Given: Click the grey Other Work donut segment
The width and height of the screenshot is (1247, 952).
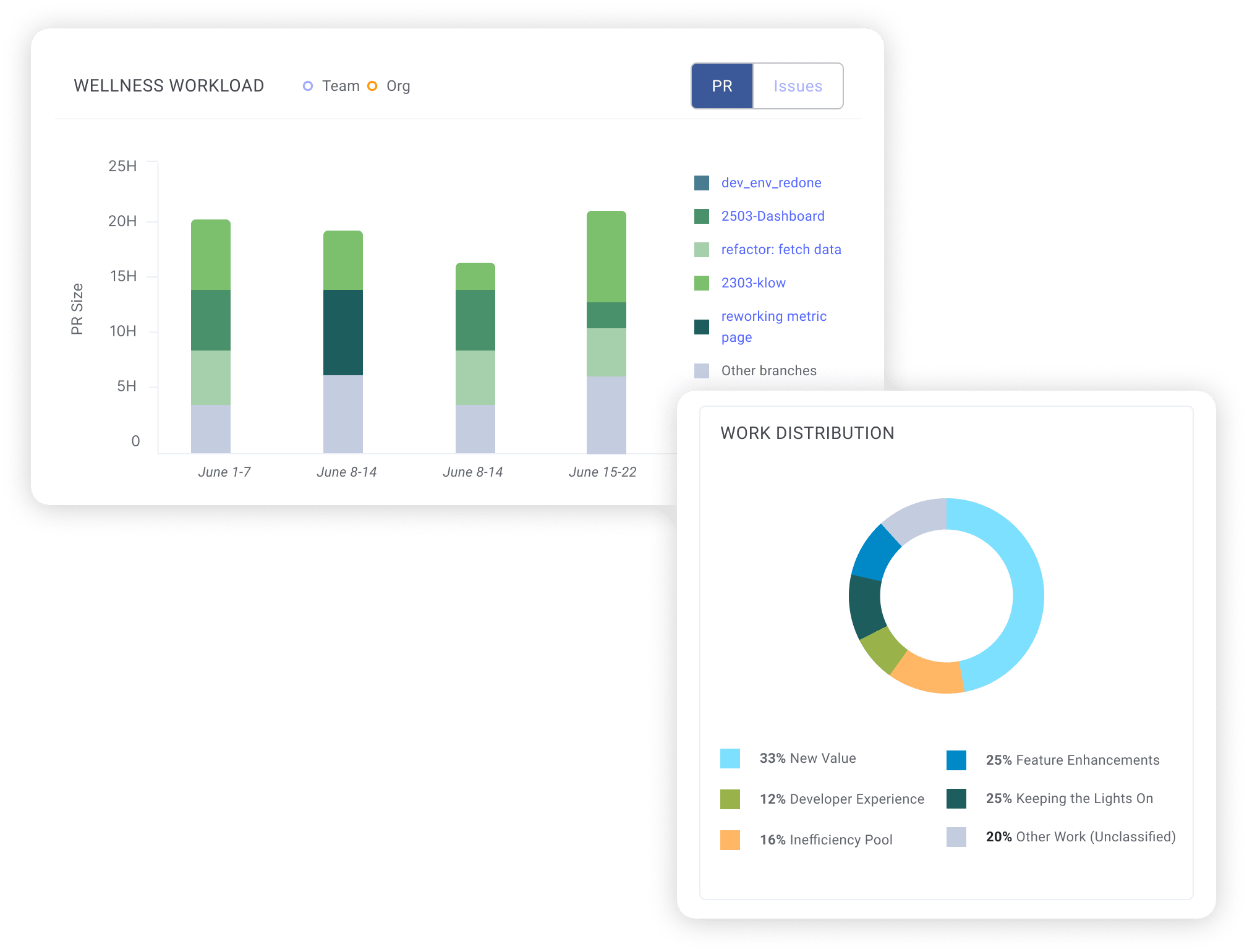Looking at the screenshot, I should click(x=917, y=520).
